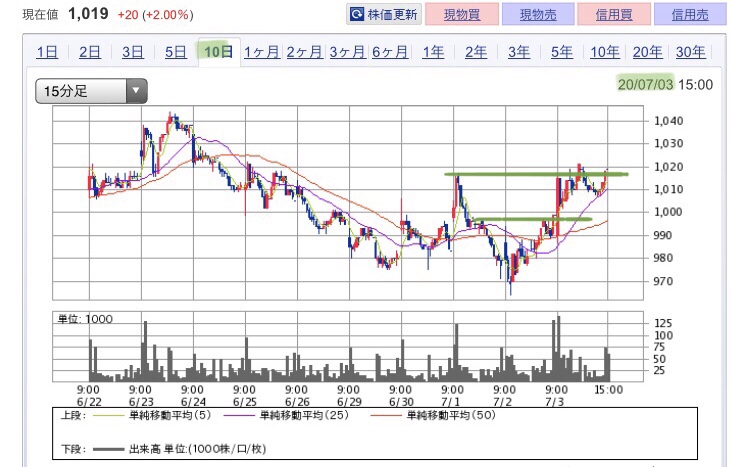Click the 20/07/03 date label
Viewport: 731px width, 467px height.
click(646, 84)
